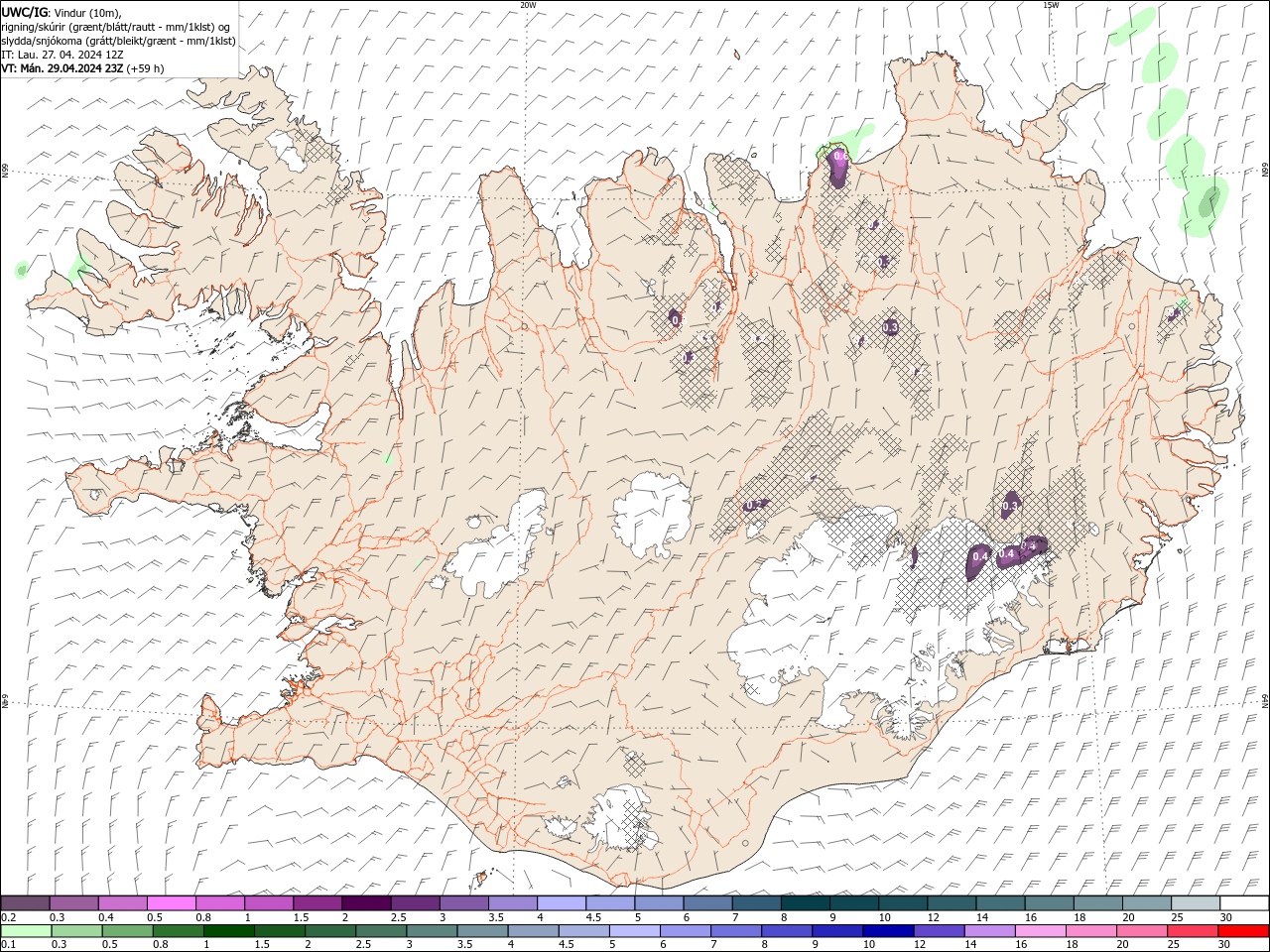Click the light grey 25–30 legend swatch
This screenshot has height=952, width=1270.
point(1195,902)
